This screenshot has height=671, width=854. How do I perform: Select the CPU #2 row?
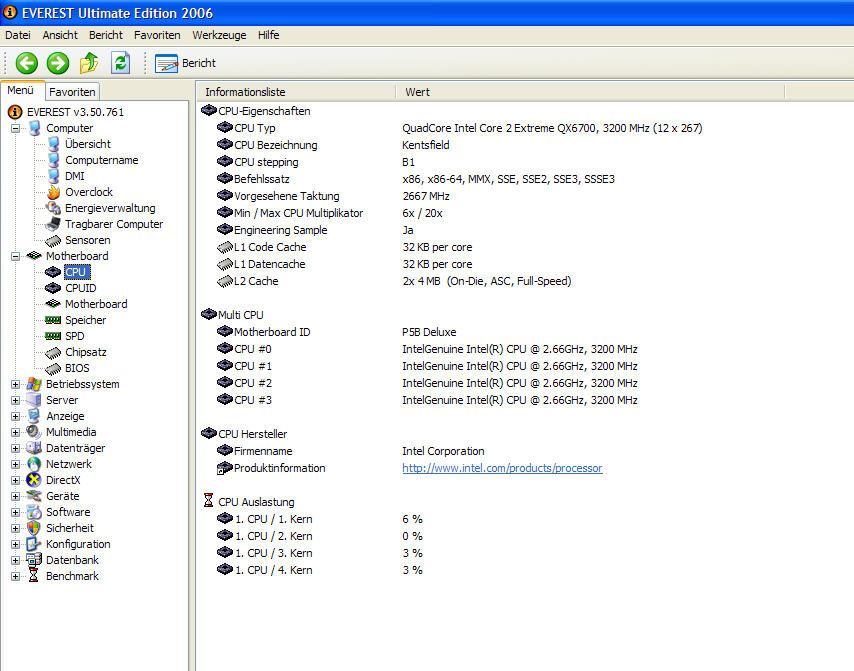tap(427, 383)
